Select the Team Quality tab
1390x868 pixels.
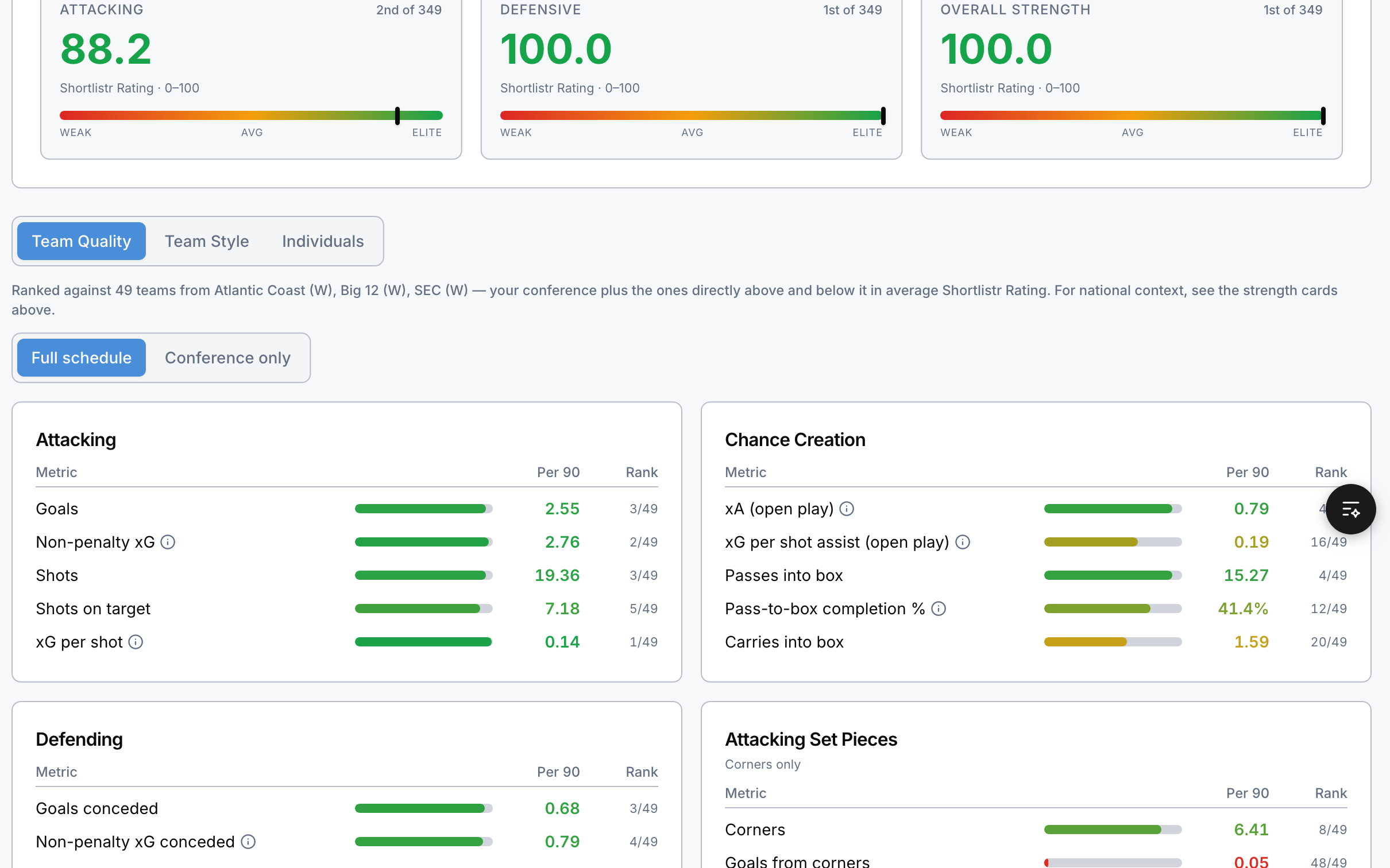tap(82, 241)
